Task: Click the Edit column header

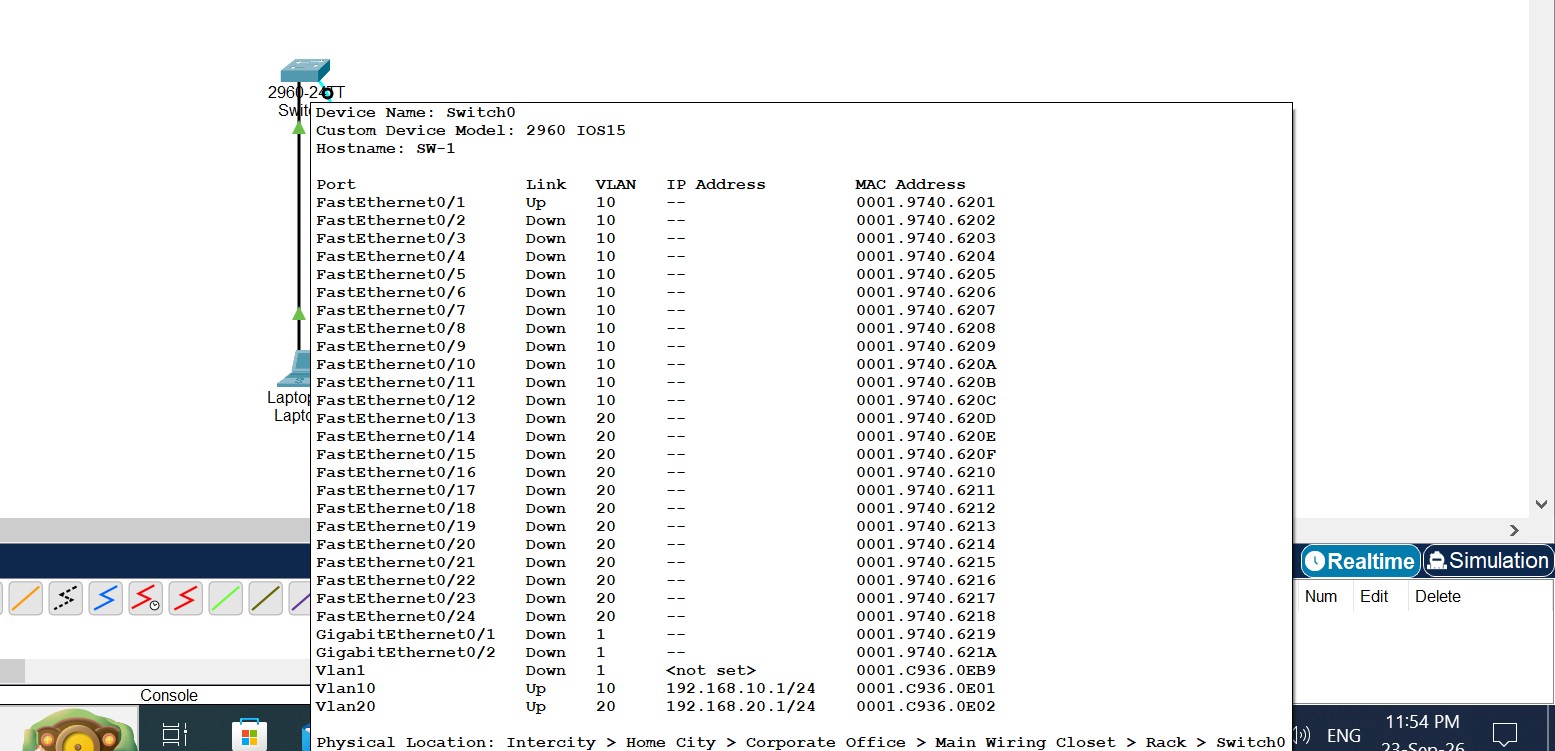Action: tap(1374, 596)
